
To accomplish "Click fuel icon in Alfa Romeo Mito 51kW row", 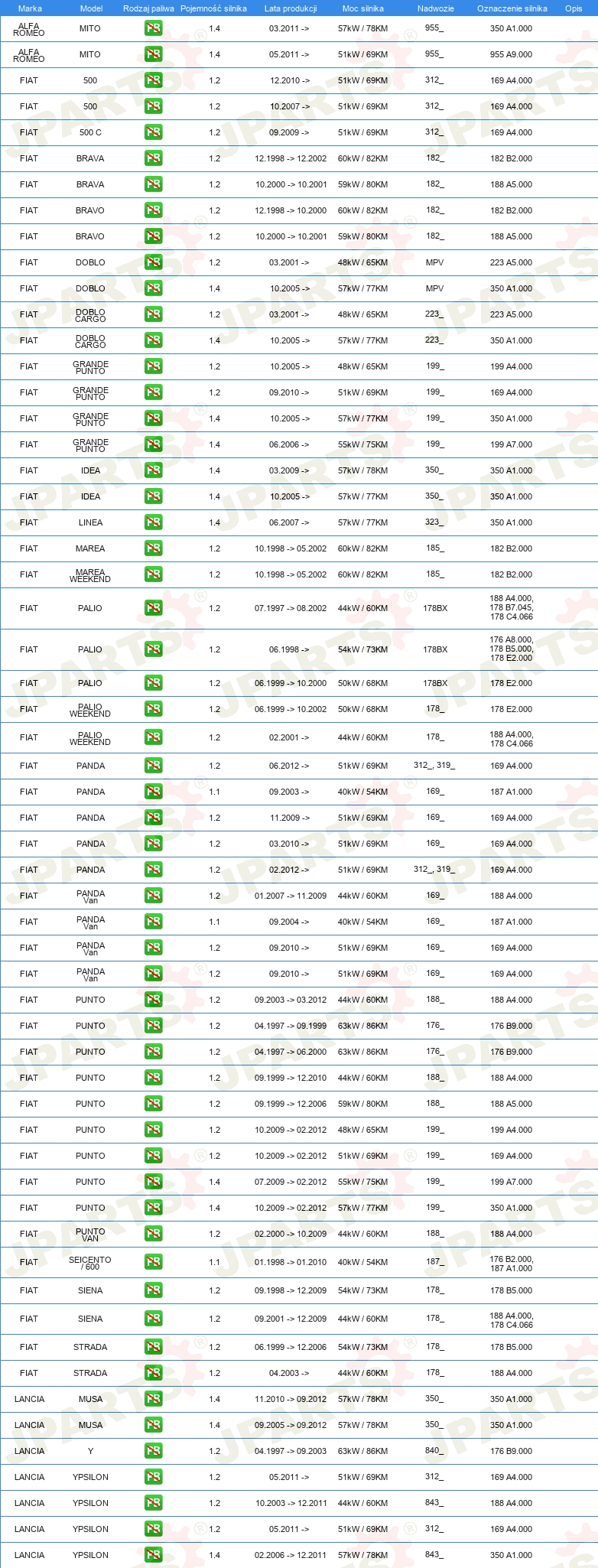I will point(153,54).
